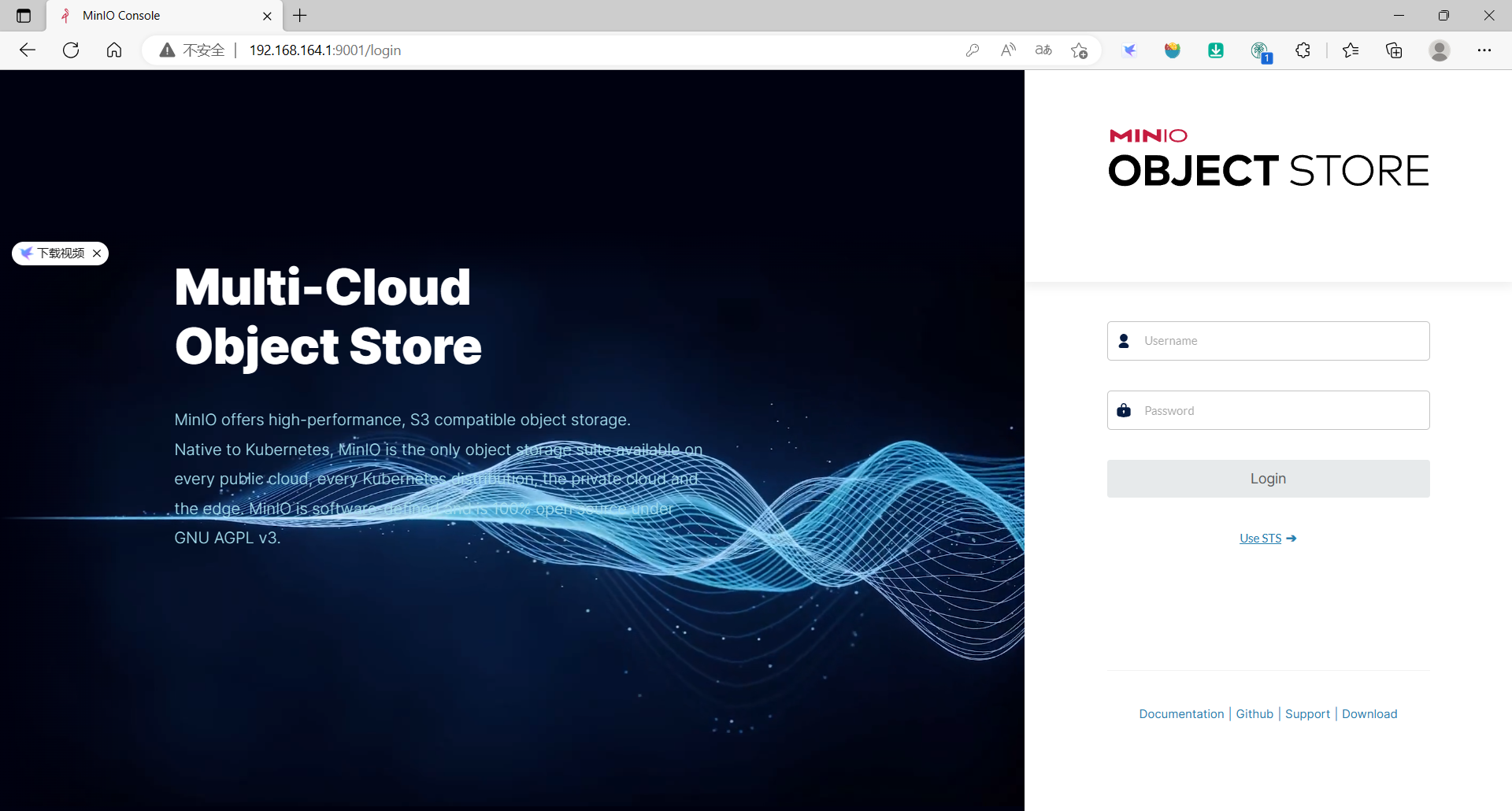Open the browser settings and more menu

click(1484, 50)
